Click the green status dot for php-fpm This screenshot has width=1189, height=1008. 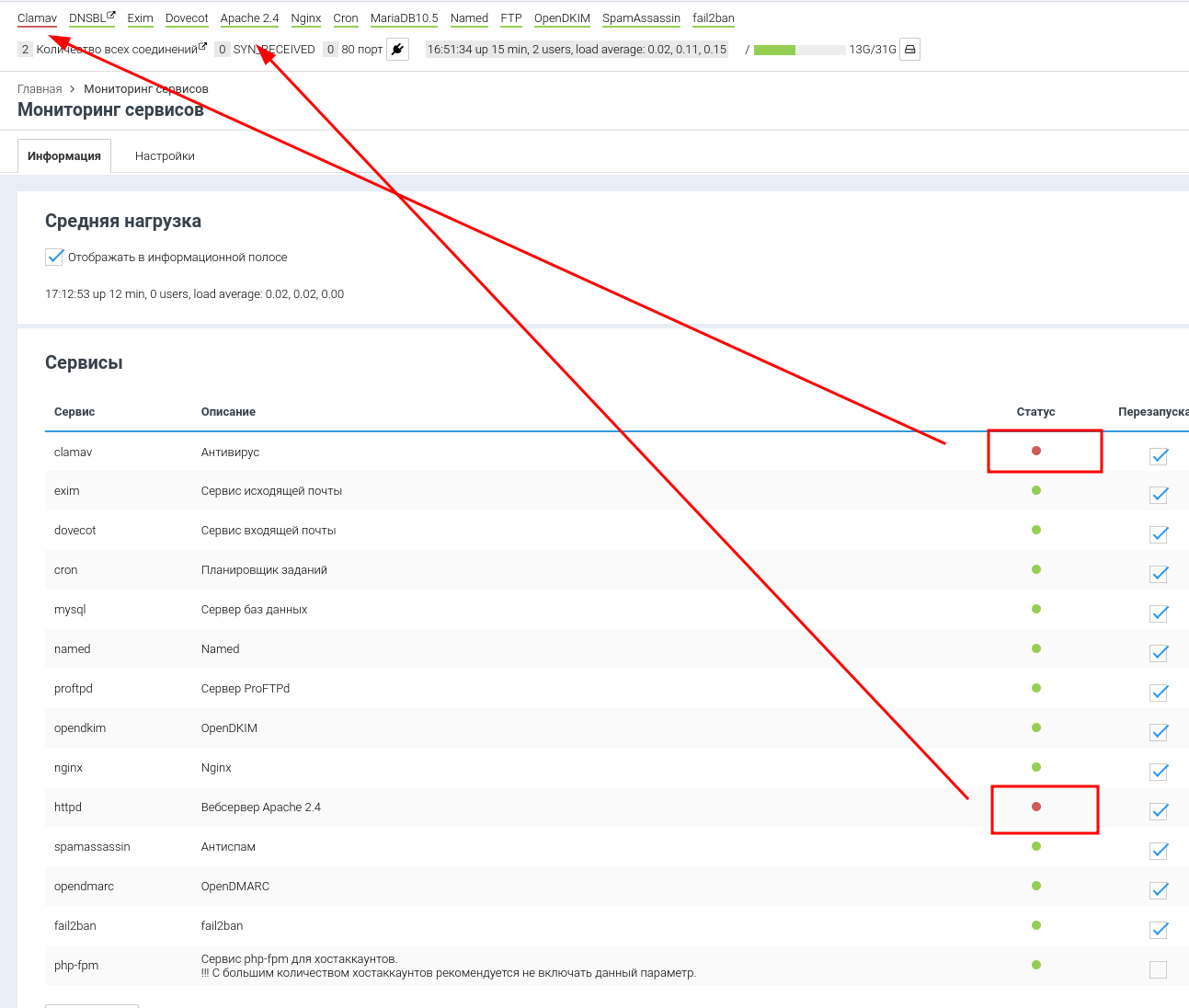pyautogui.click(x=1036, y=965)
